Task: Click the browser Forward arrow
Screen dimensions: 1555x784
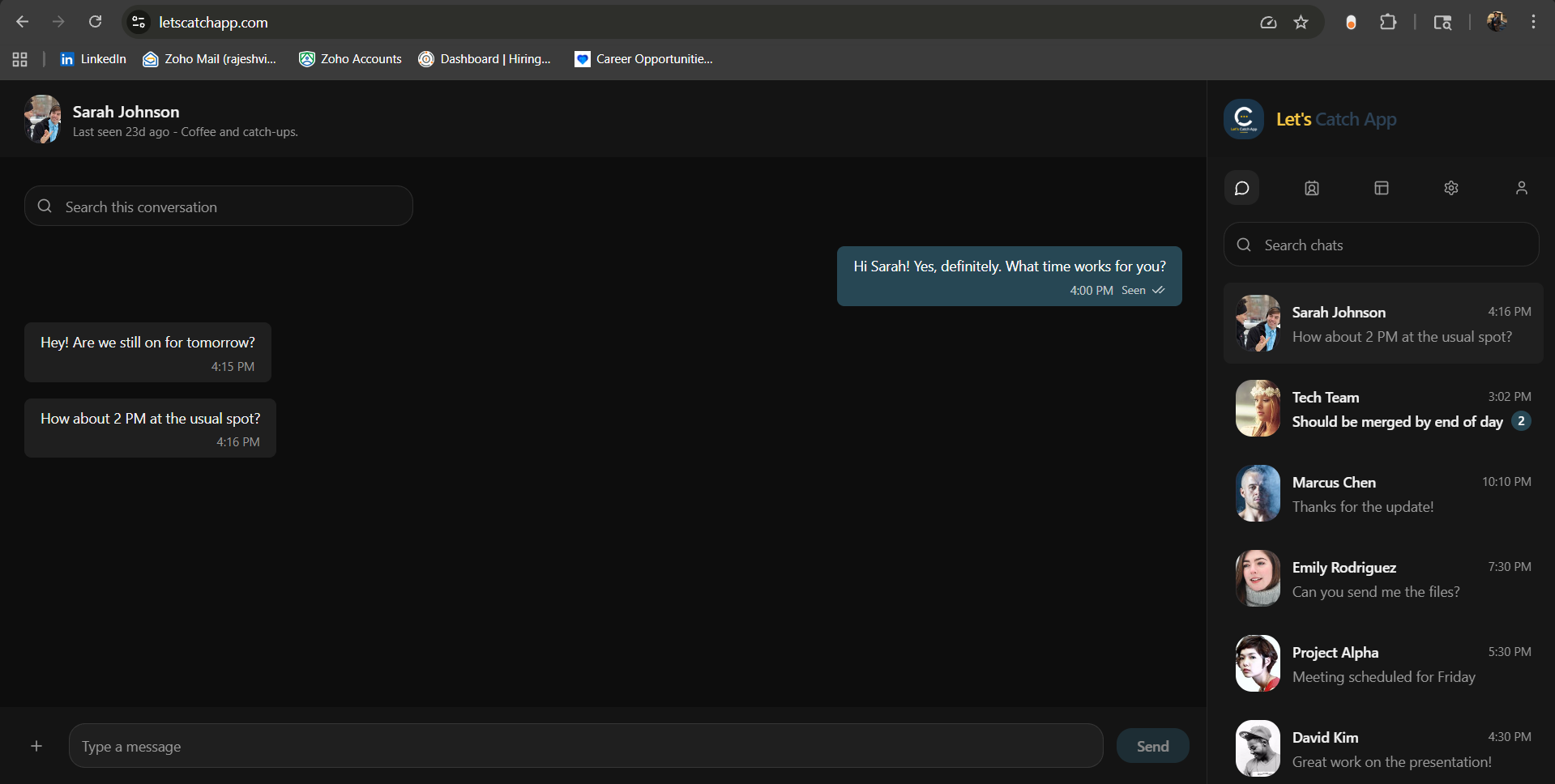Action: pos(58,22)
